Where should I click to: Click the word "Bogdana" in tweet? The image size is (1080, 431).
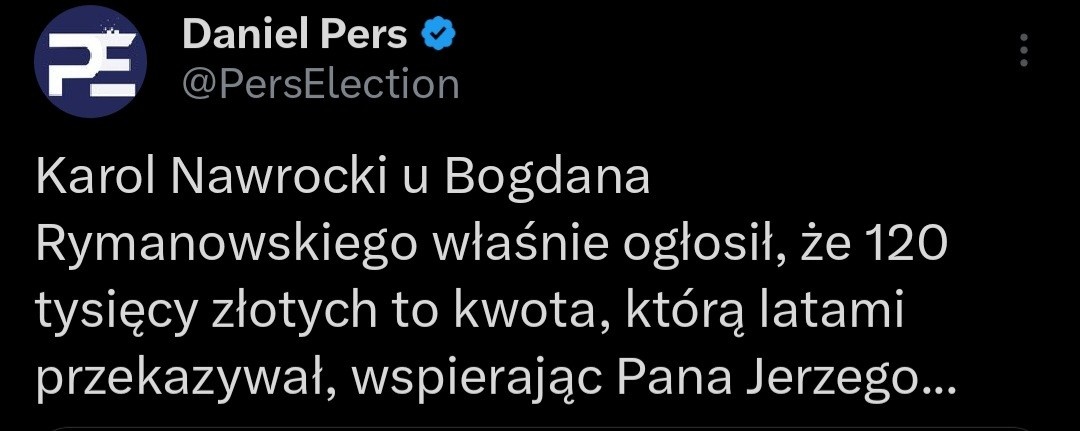coord(547,179)
